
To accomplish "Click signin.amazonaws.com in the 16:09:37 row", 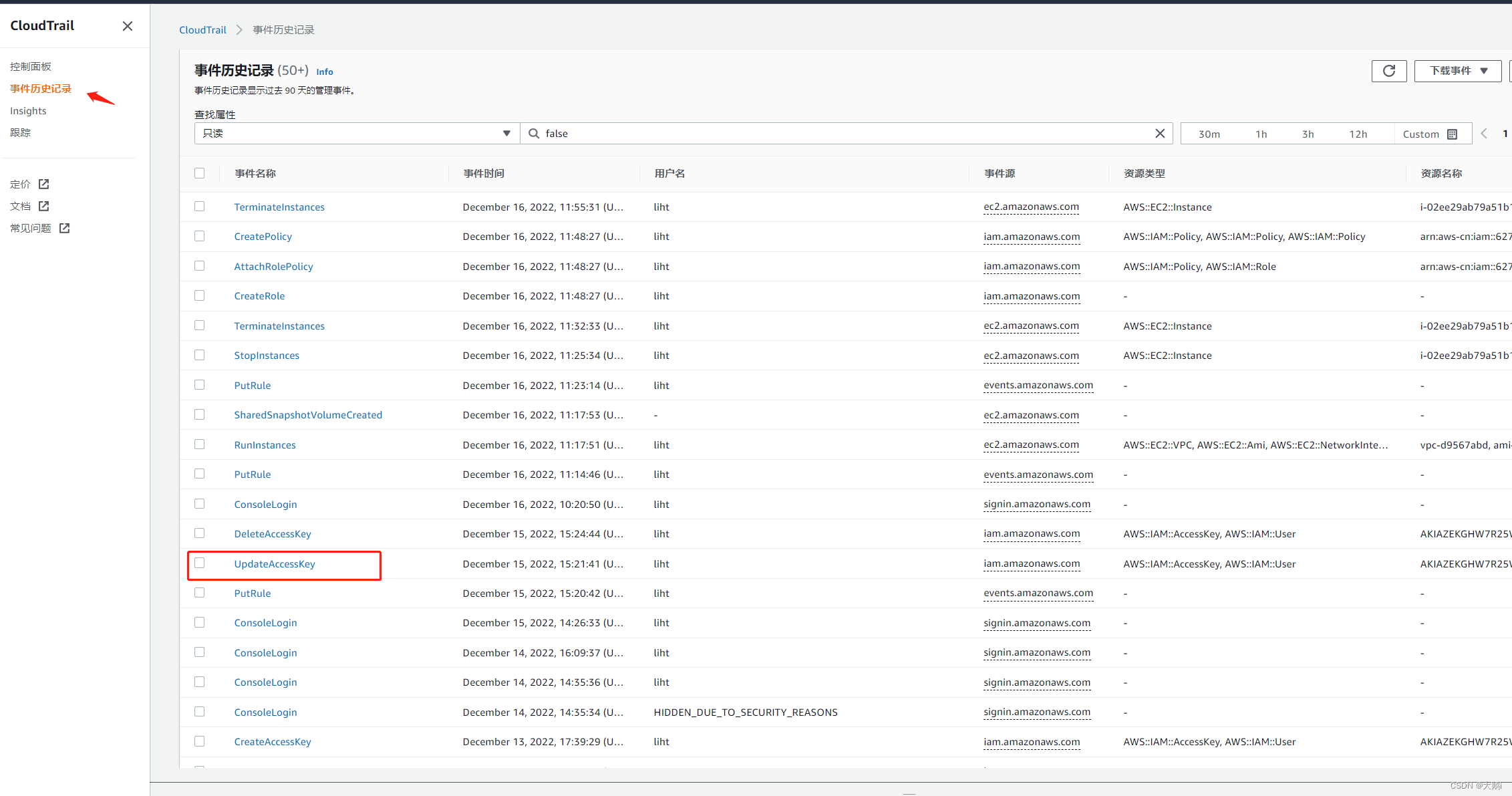I will tap(1037, 653).
